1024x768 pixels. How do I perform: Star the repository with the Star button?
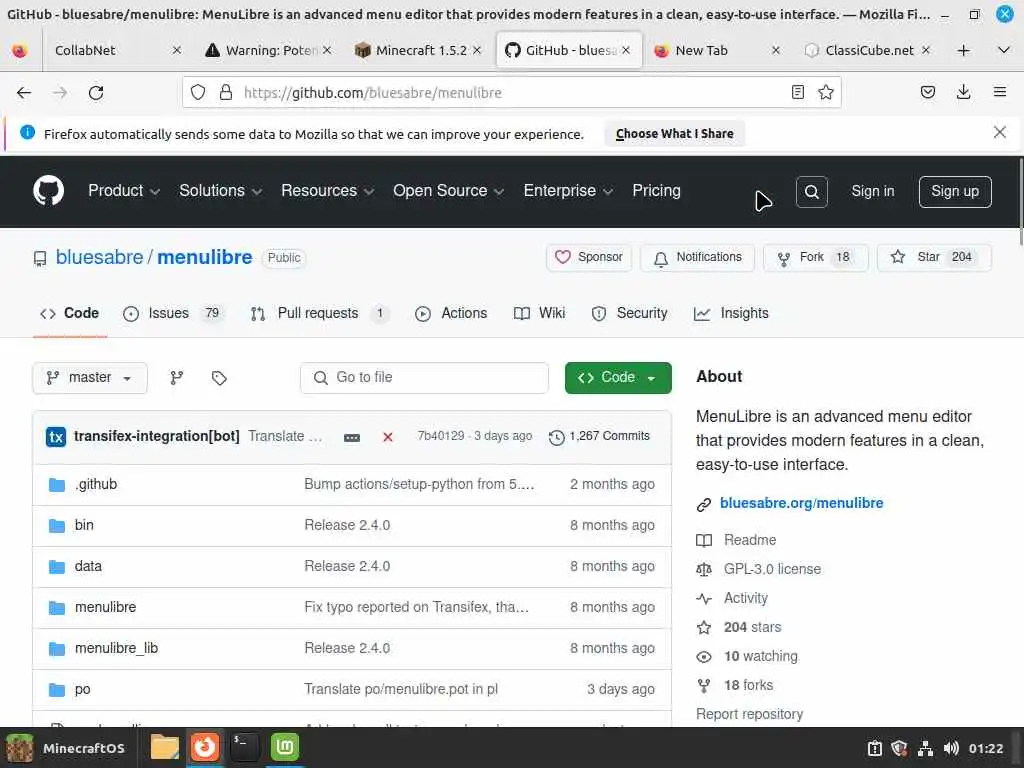pos(934,257)
